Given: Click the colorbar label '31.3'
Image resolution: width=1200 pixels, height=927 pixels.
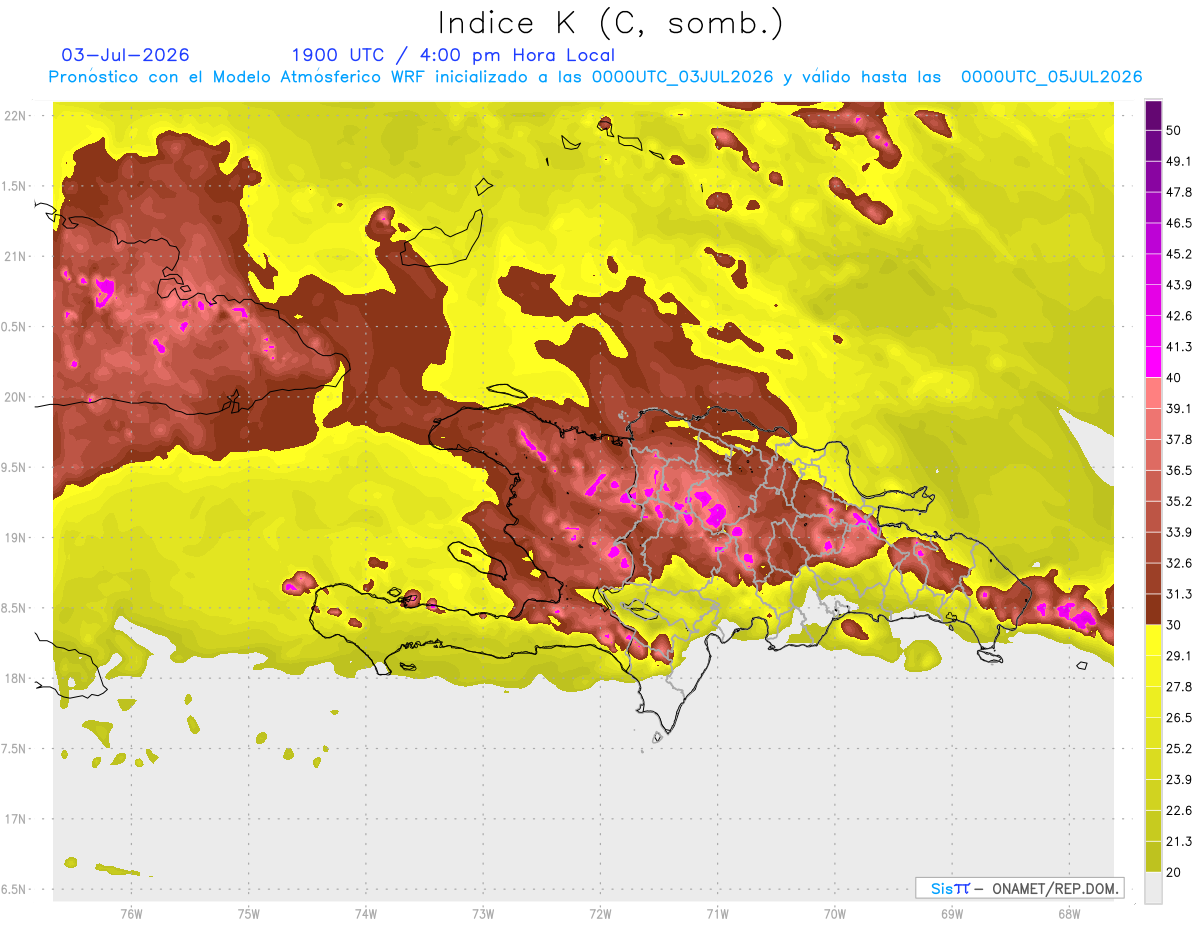Looking at the screenshot, I should pyautogui.click(x=1179, y=594).
